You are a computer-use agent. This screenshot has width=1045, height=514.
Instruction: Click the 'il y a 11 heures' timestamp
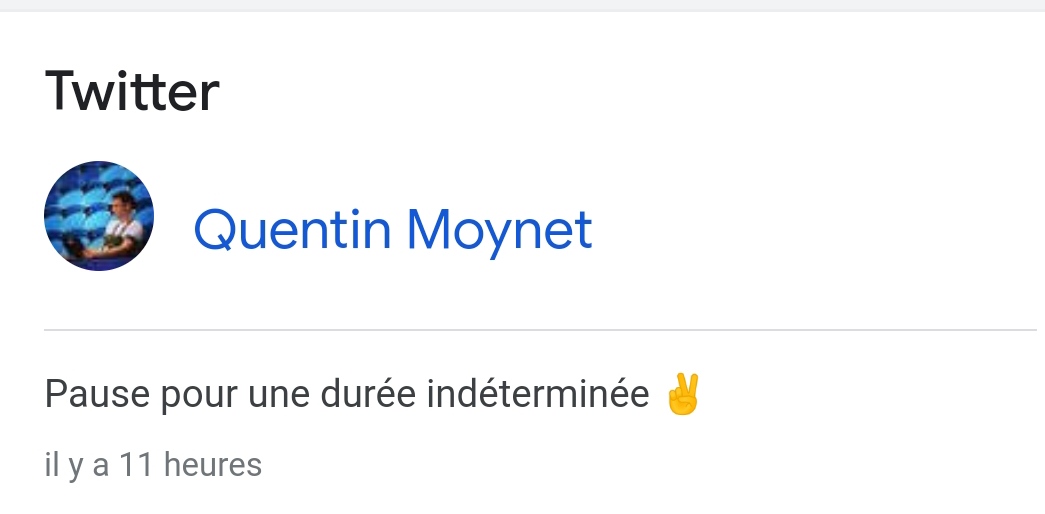click(x=153, y=464)
